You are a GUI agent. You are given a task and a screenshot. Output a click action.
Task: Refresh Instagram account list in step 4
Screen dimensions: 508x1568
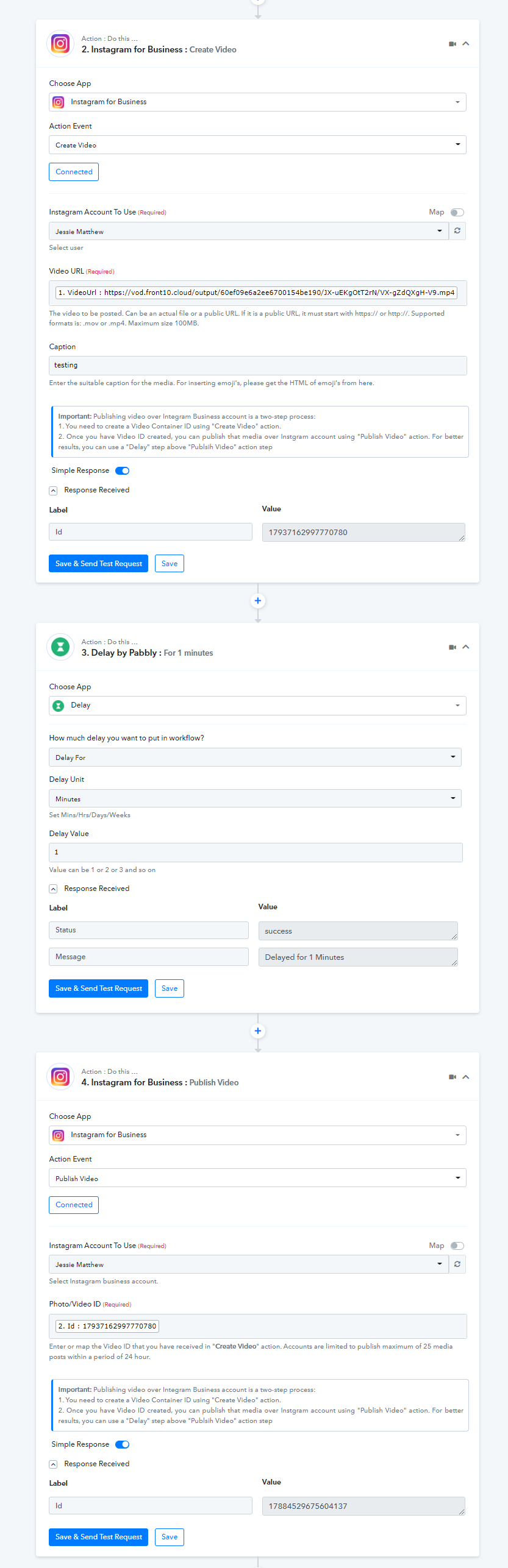point(457,1264)
